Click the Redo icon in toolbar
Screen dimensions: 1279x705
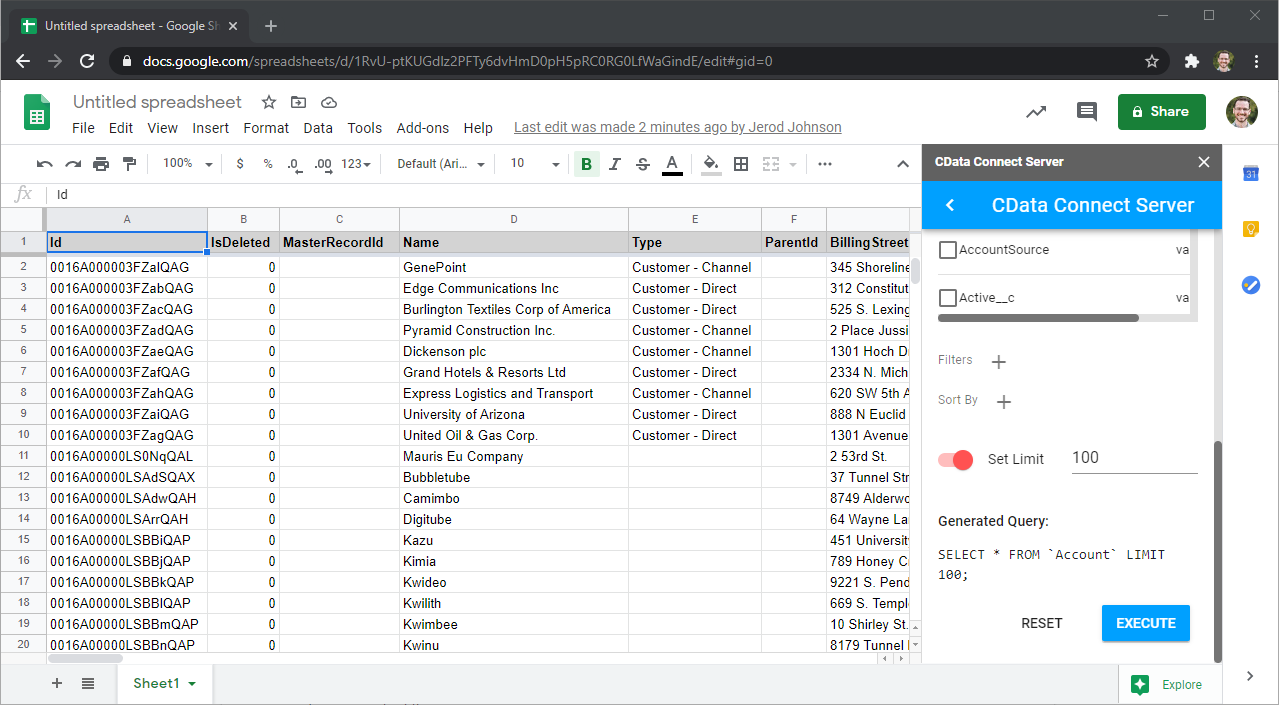[x=73, y=164]
